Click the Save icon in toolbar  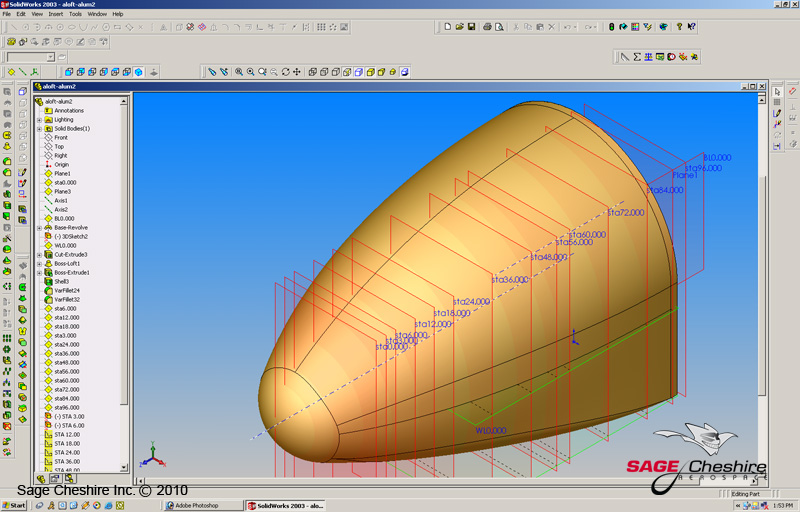click(471, 27)
